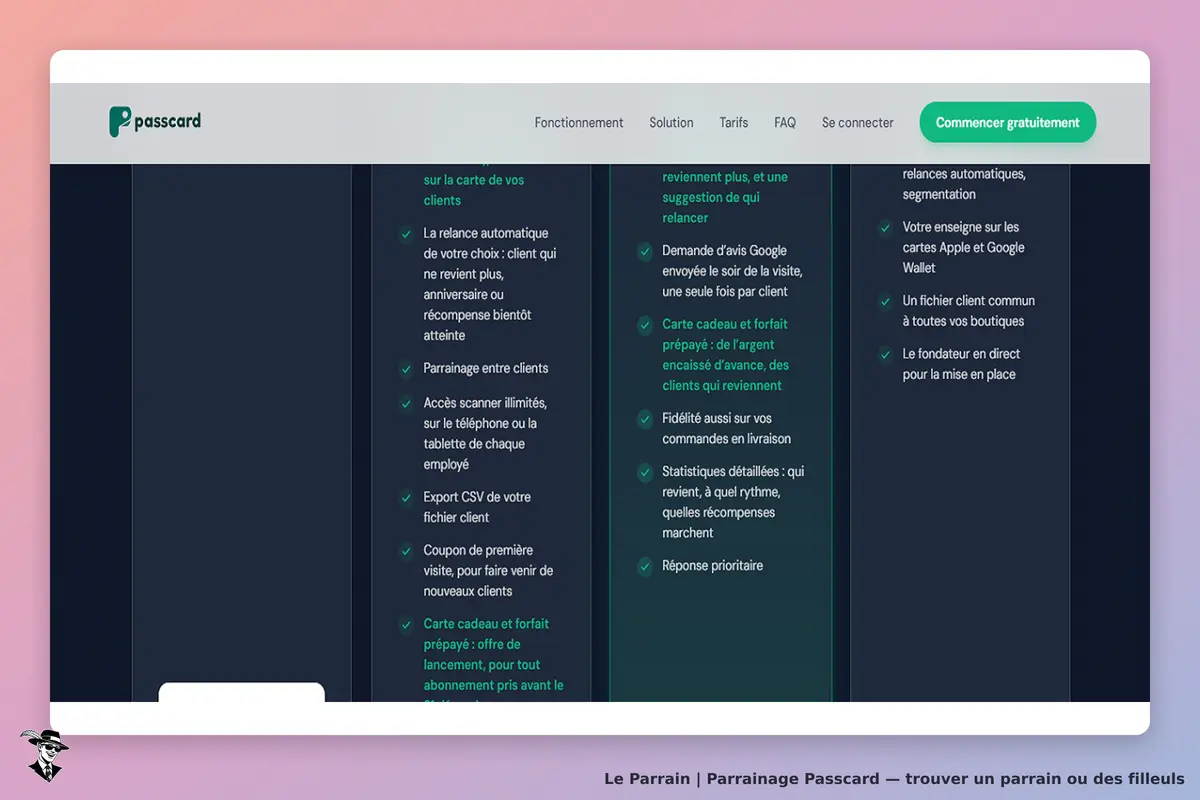Click 'Réponse prioritaire' text

click(712, 566)
